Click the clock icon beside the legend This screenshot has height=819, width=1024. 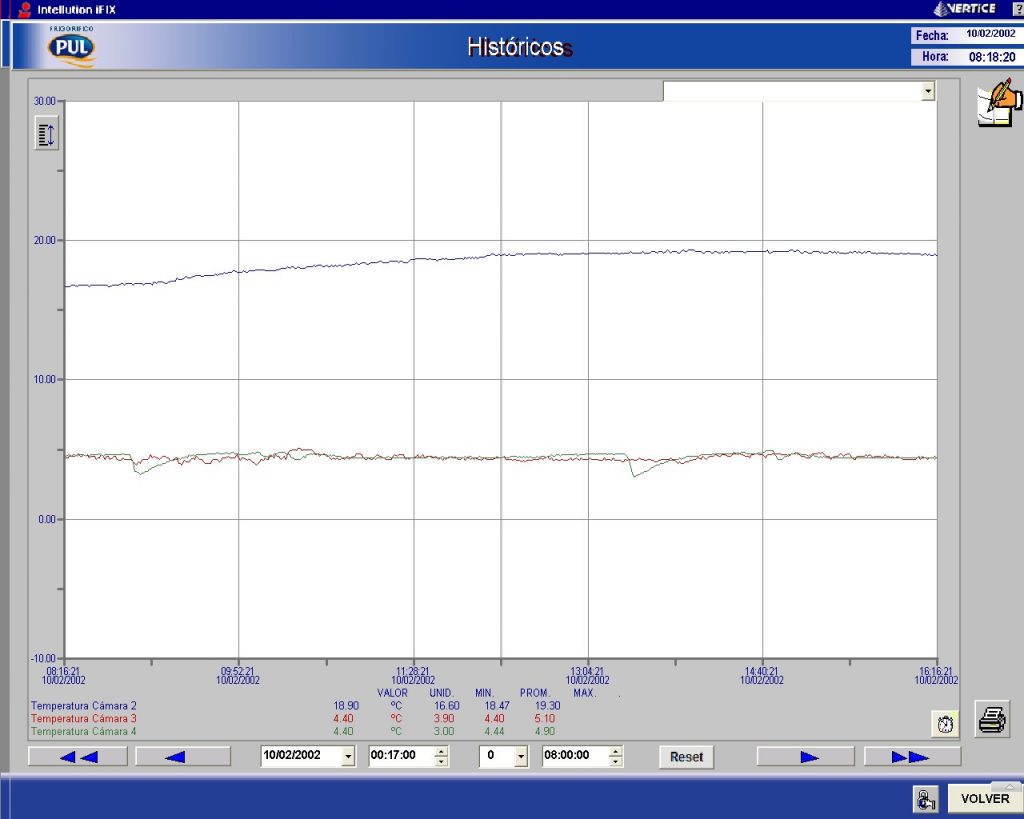945,723
